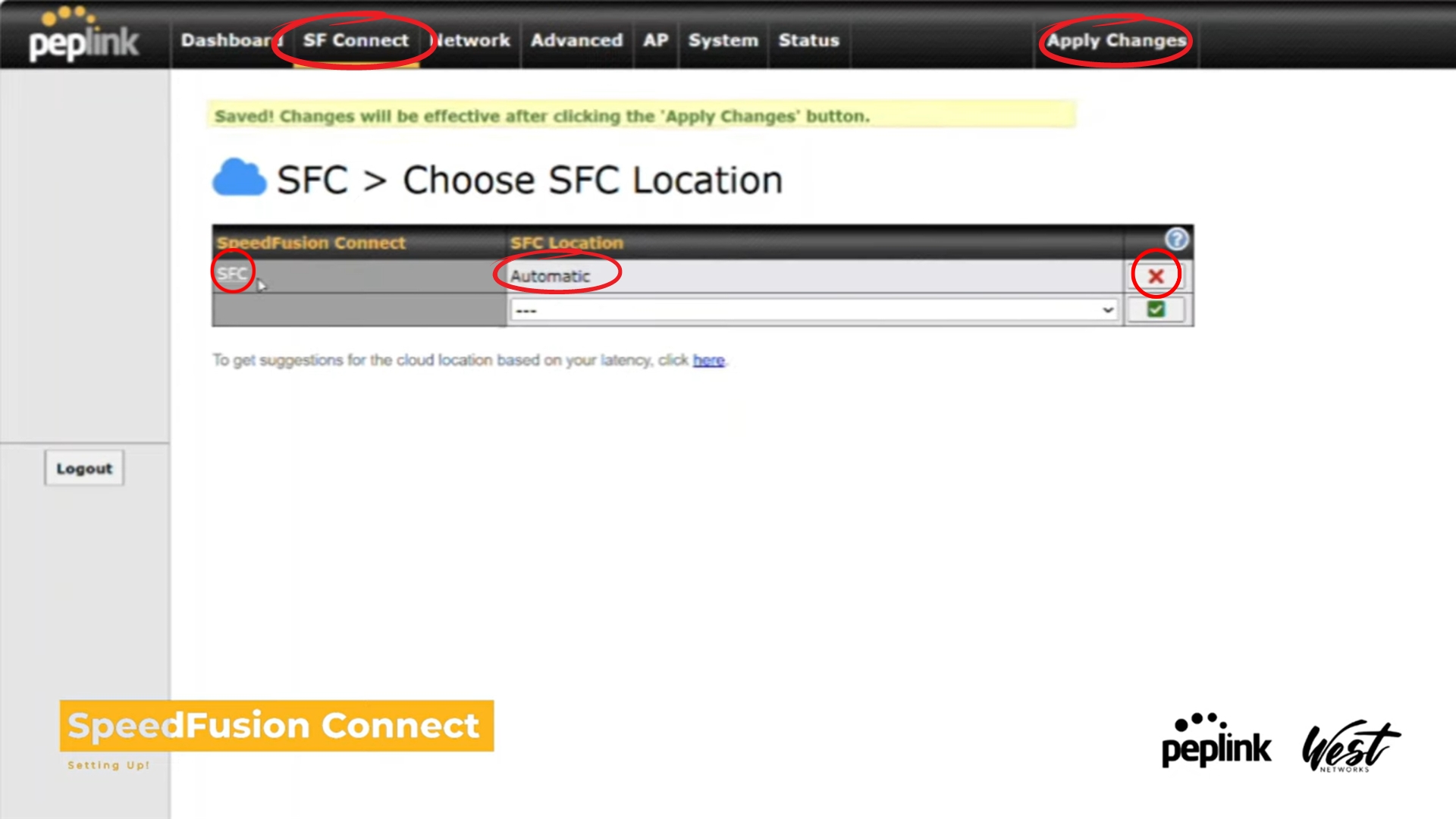Confirm new location with green checkmark
The height and width of the screenshot is (819, 1456).
1155,309
